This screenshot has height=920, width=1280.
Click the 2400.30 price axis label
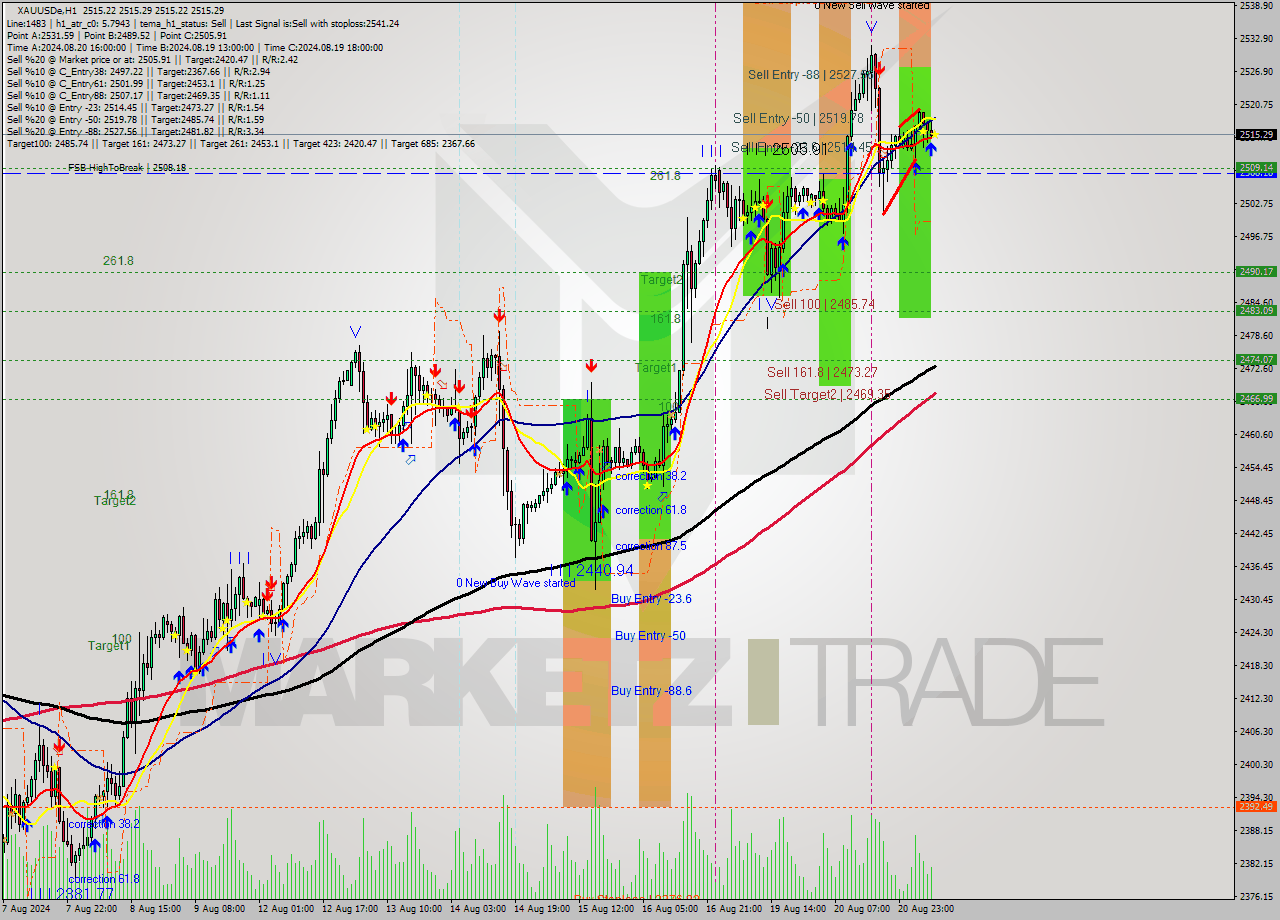click(x=1256, y=765)
